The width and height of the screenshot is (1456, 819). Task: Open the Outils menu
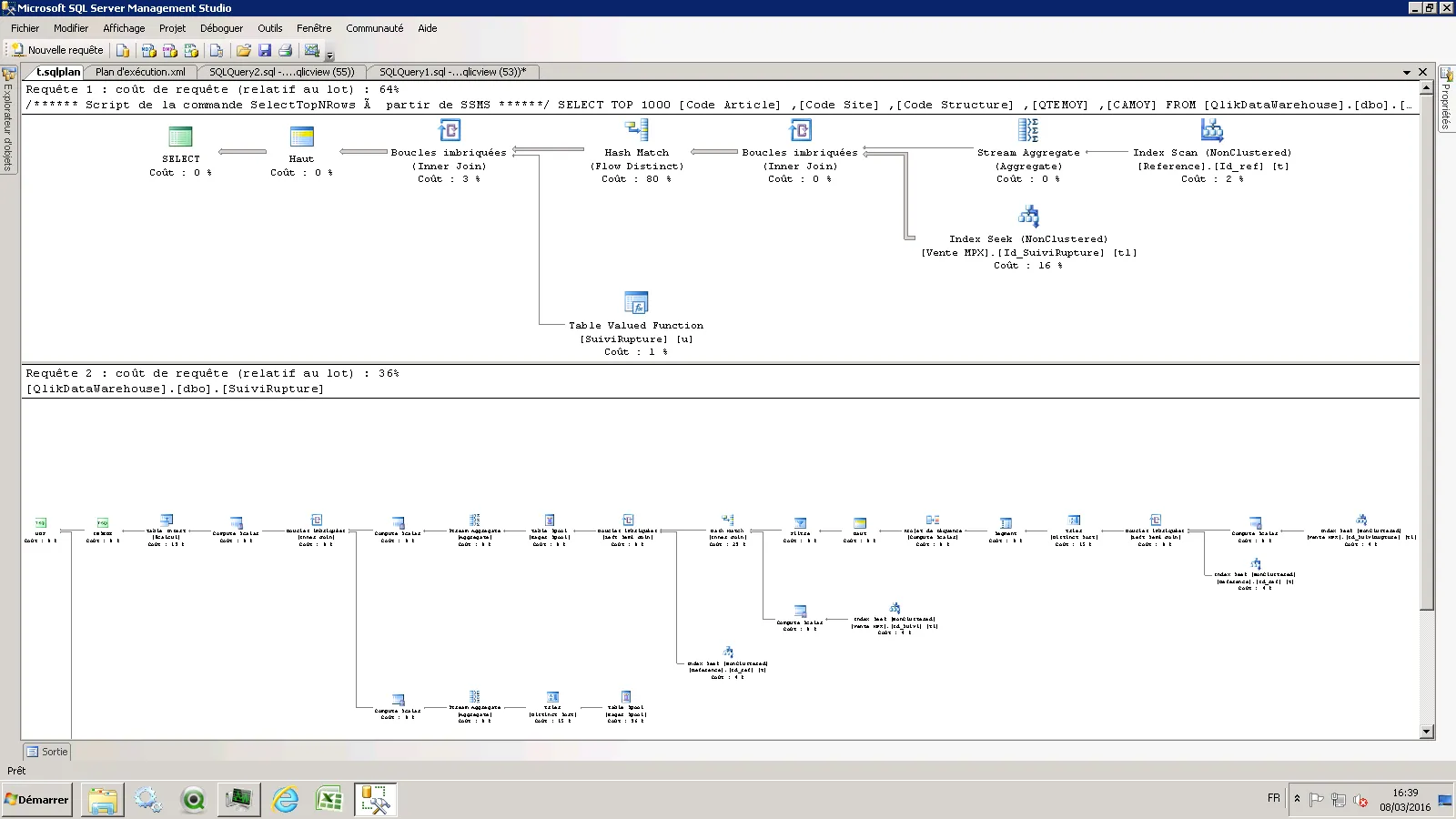(x=270, y=28)
